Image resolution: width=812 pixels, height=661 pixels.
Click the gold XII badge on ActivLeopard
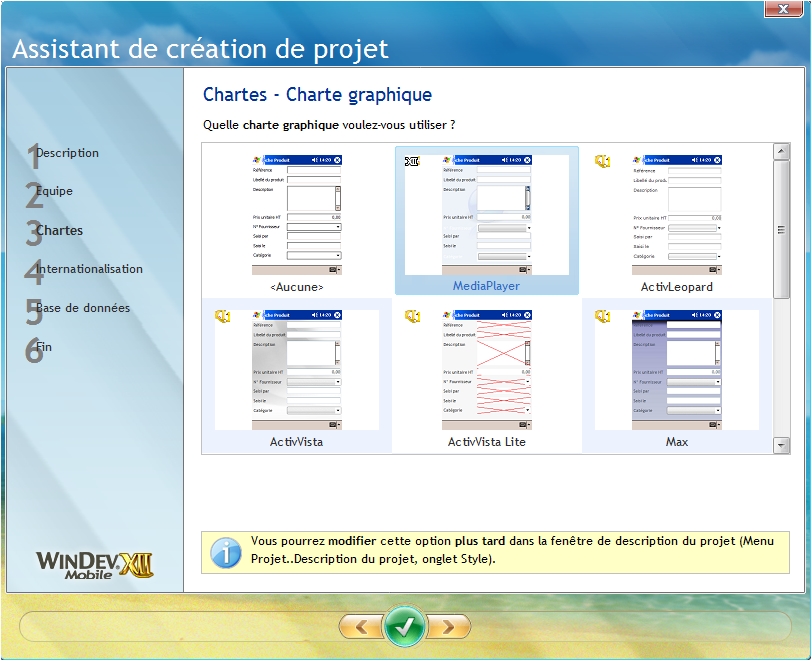[602, 161]
